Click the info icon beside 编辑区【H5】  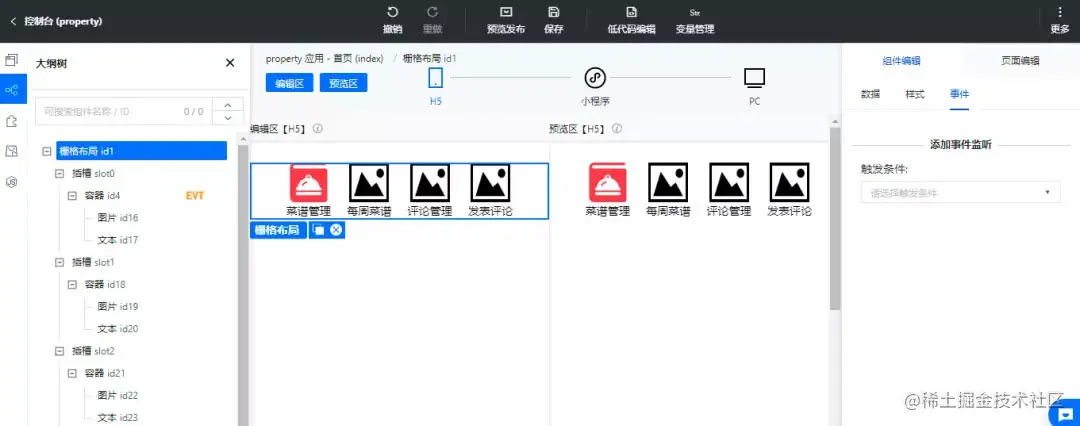pyautogui.click(x=318, y=129)
